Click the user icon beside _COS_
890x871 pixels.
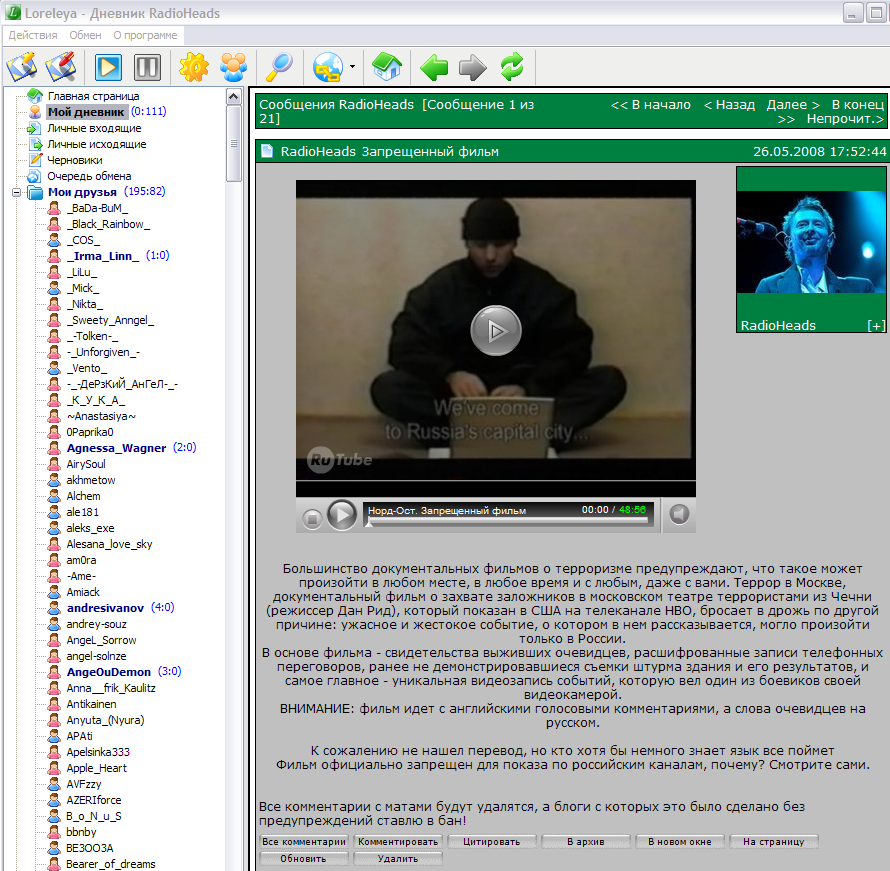tap(54, 240)
